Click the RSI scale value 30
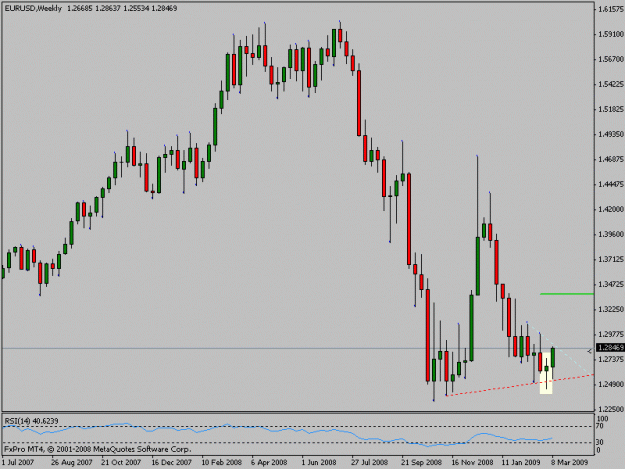This screenshot has width=625, height=469. tap(601, 442)
